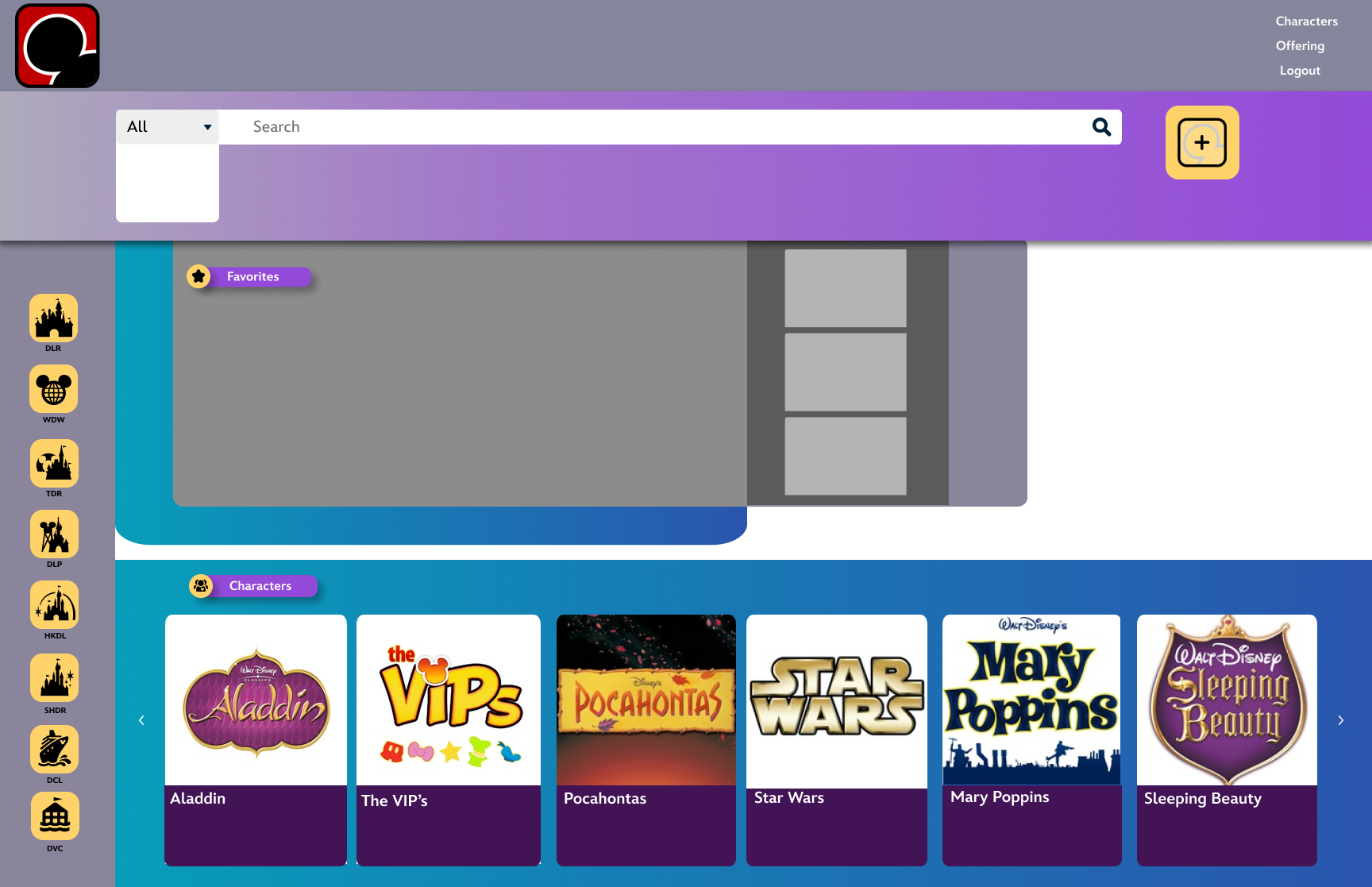The height and width of the screenshot is (887, 1372).
Task: Click the Favorites star icon
Action: pyautogui.click(x=198, y=276)
